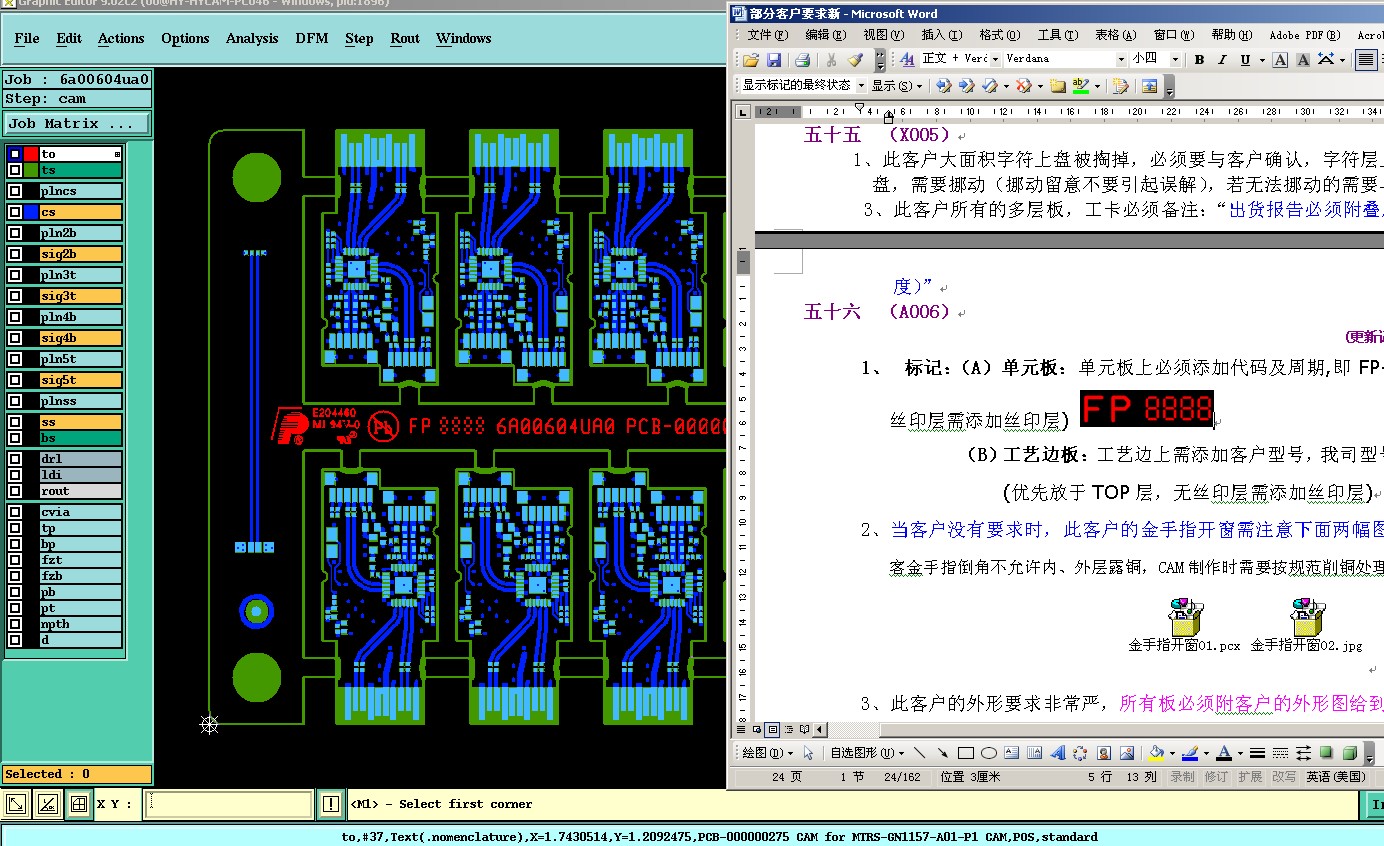The image size is (1384, 846).
Task: Open the Actions menu in Graphic Editor
Action: click(121, 38)
